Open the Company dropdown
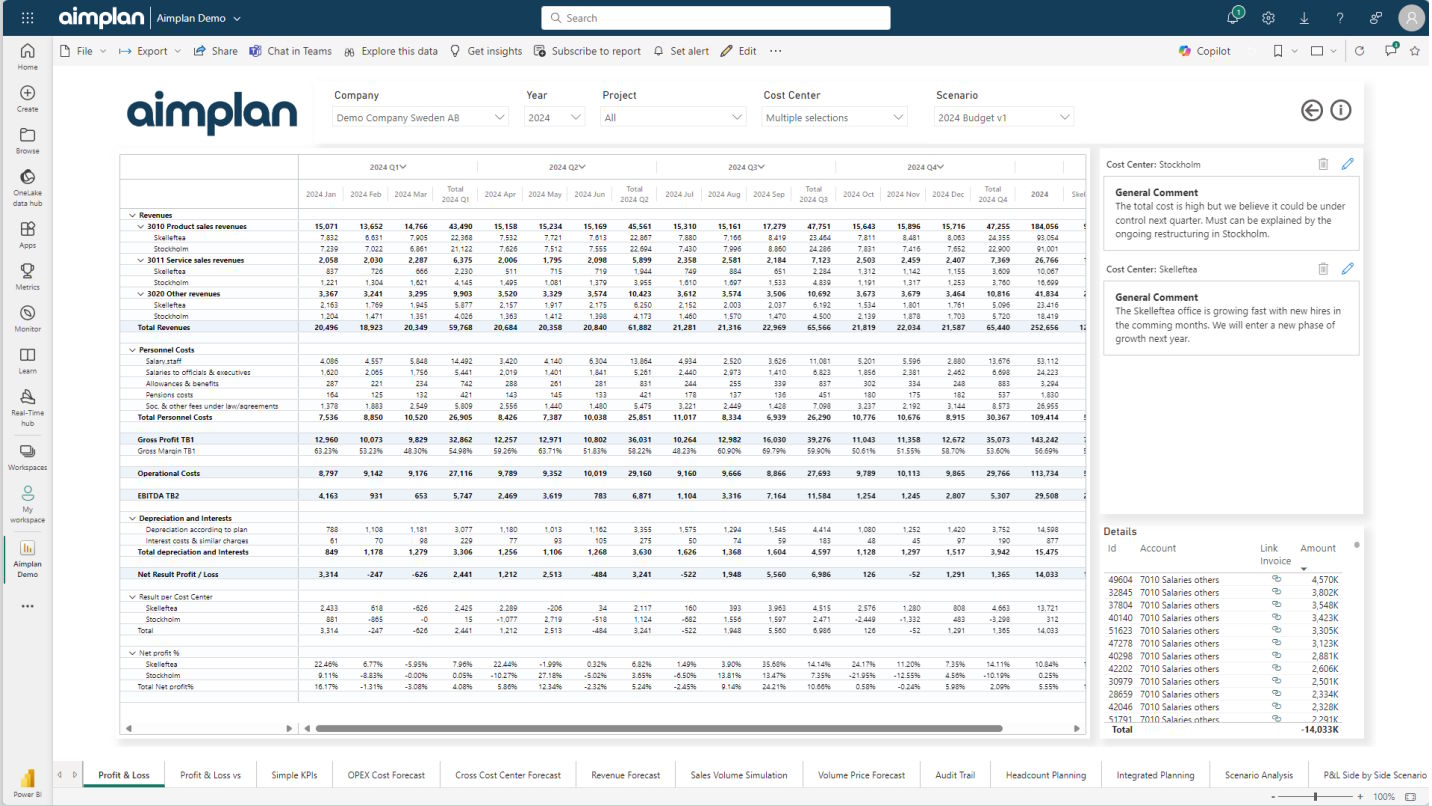This screenshot has width=1432, height=806. [x=420, y=118]
